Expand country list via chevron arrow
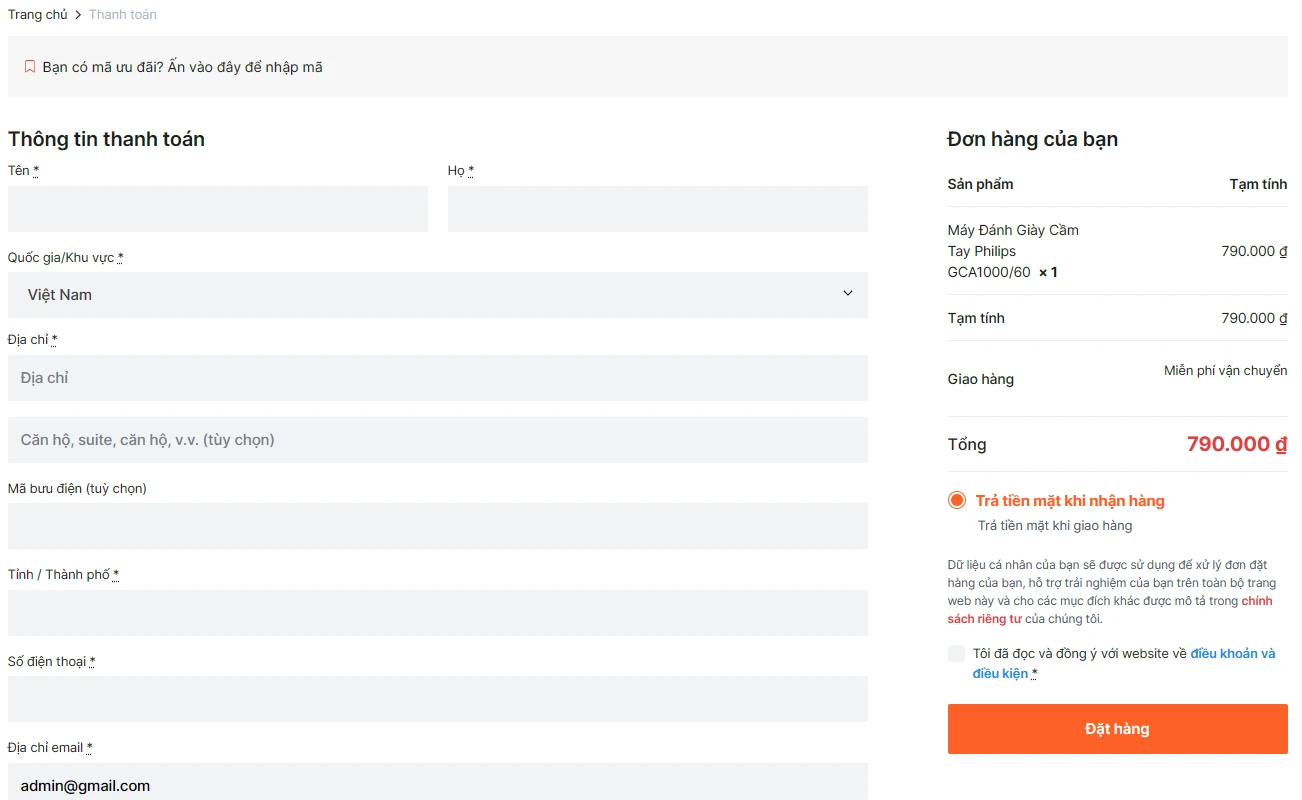 coord(847,294)
